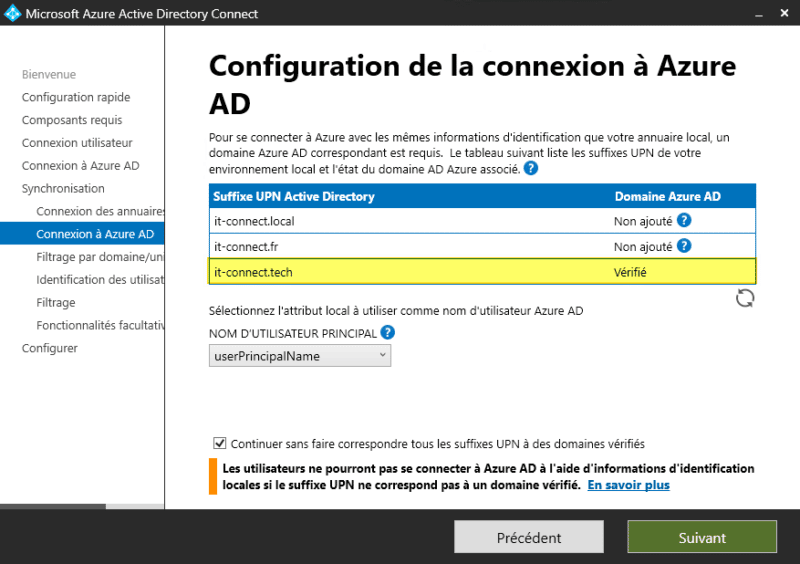Select it-connect.tech highlighted row
This screenshot has height=564, width=800.
(483, 272)
